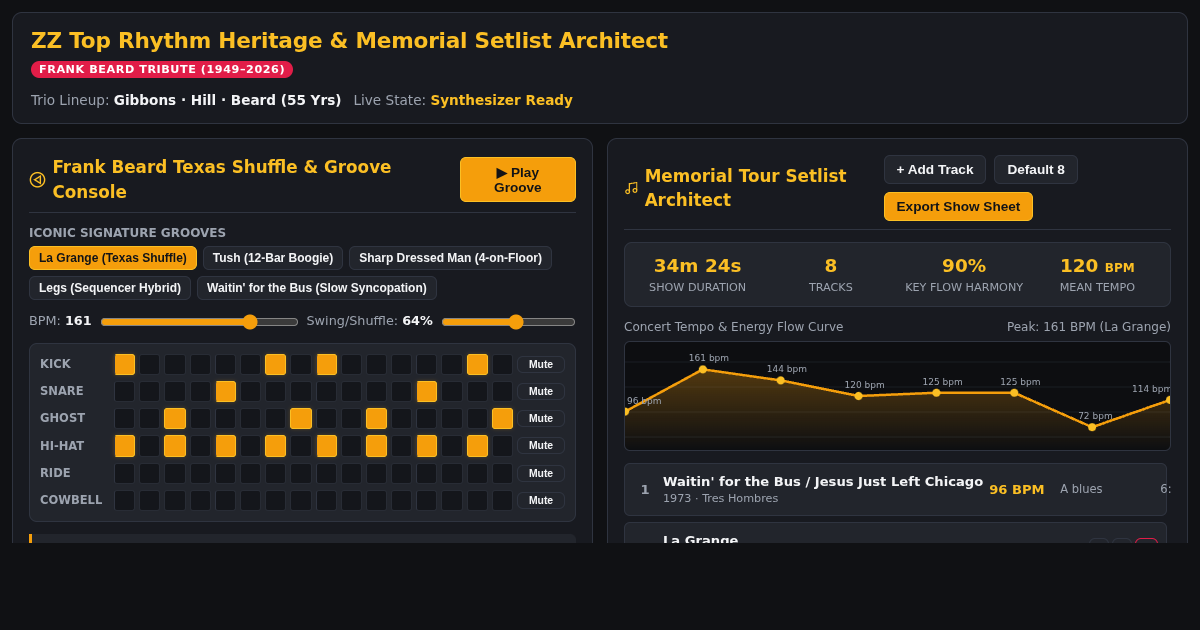Choose Legs (Sequencer Hybrid) groove preset
The height and width of the screenshot is (630, 1200).
[x=110, y=288]
